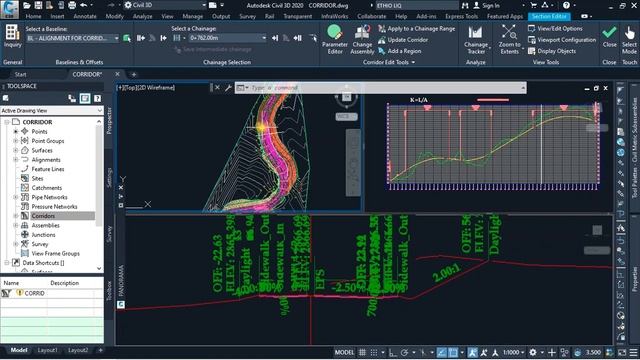Click the MODEL status bar button

(344, 352)
